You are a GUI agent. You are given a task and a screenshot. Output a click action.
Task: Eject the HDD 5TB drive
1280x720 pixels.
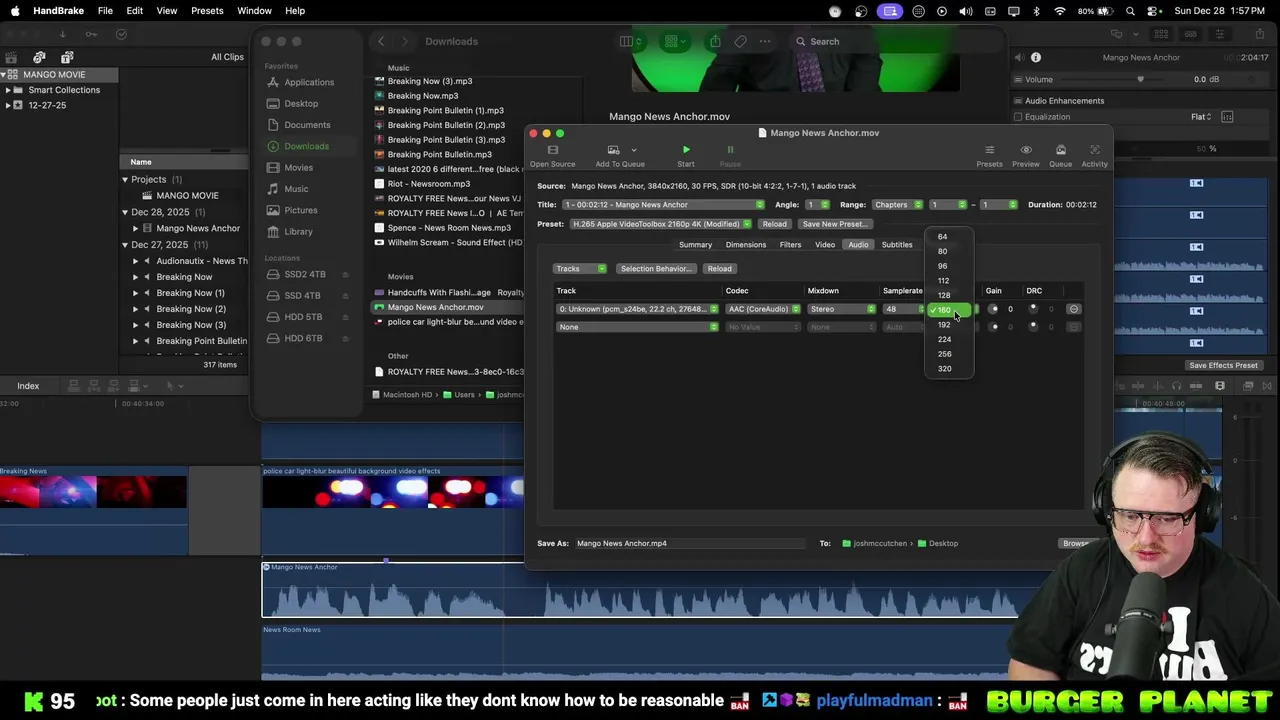point(345,317)
